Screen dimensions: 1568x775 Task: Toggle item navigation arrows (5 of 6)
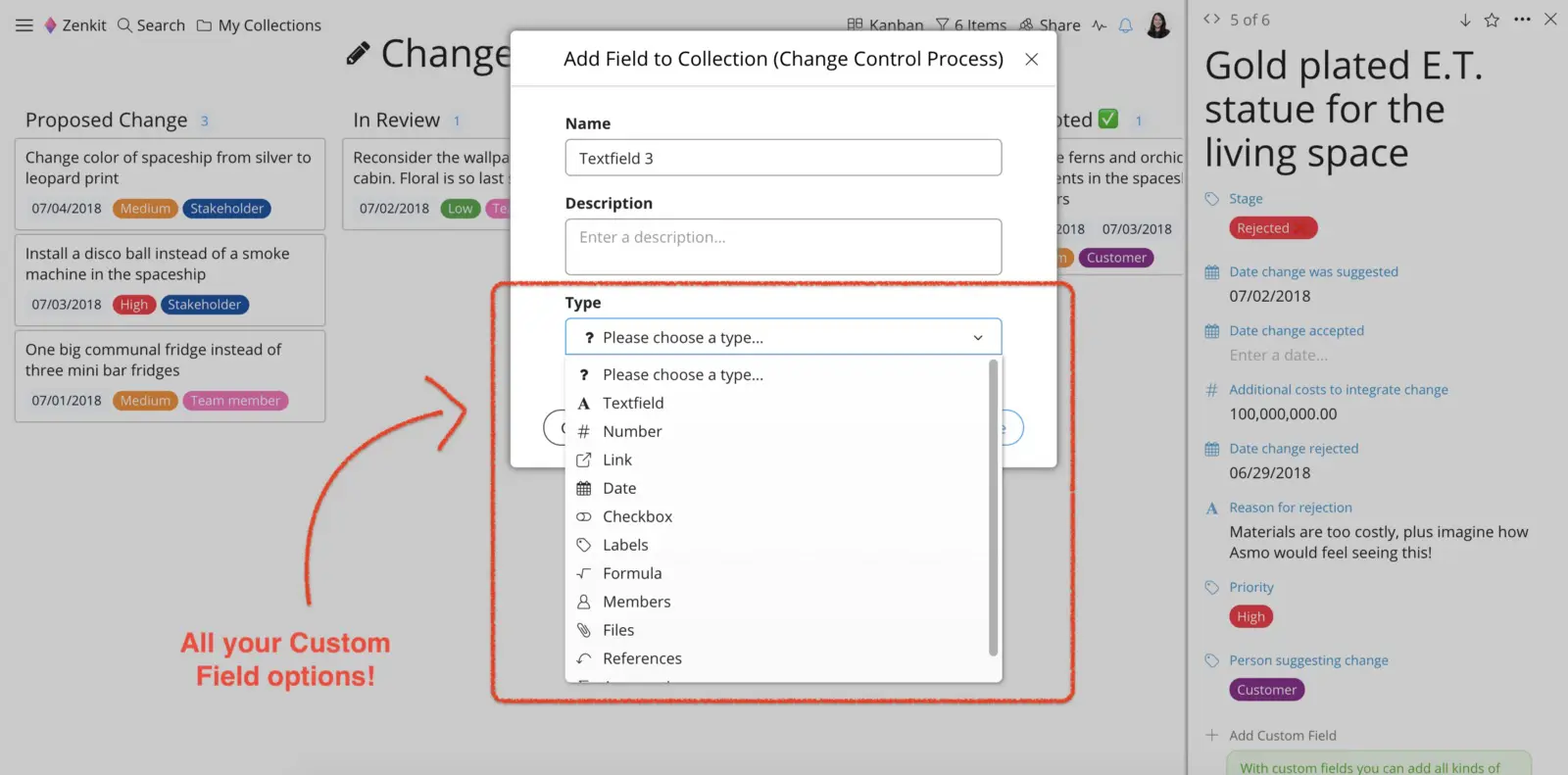(1211, 19)
